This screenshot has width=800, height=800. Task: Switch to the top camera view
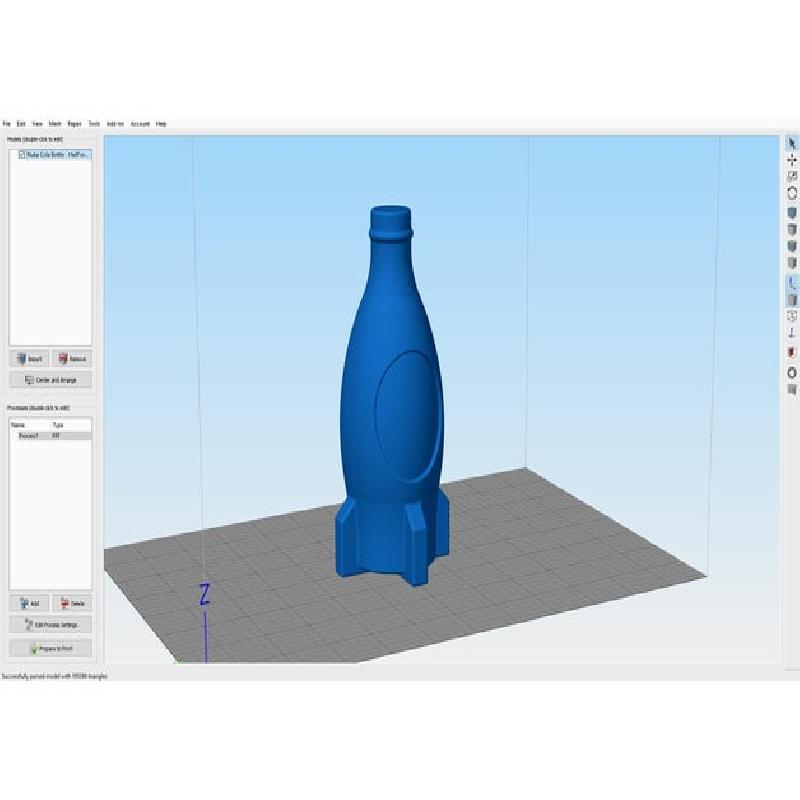pyautogui.click(x=791, y=230)
